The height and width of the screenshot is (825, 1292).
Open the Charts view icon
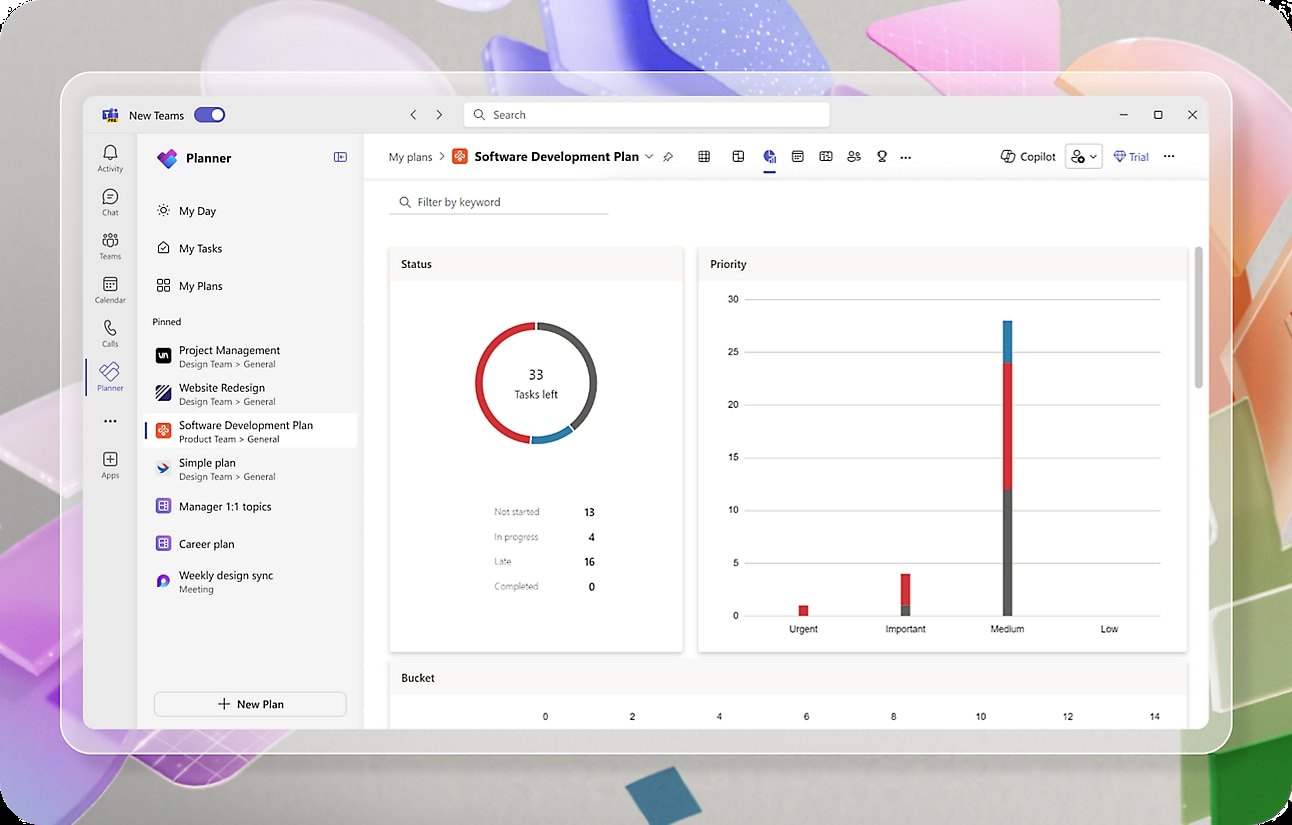[769, 156]
